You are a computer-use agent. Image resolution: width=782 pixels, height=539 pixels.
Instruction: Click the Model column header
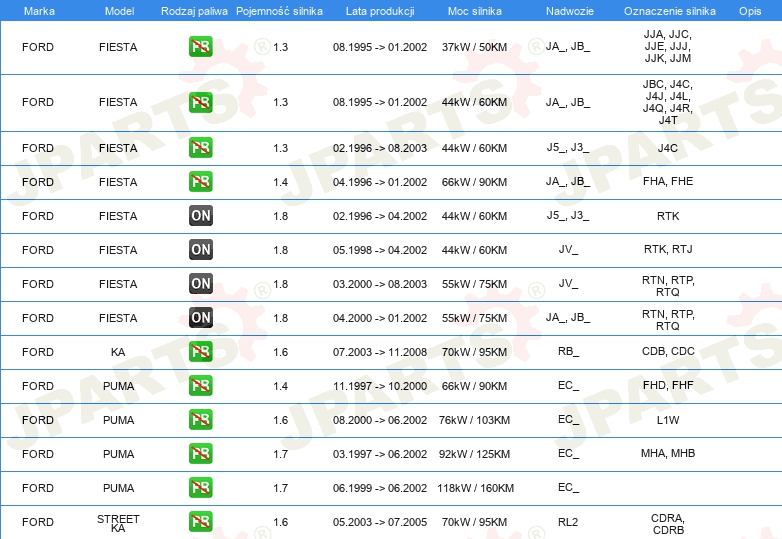[x=119, y=11]
